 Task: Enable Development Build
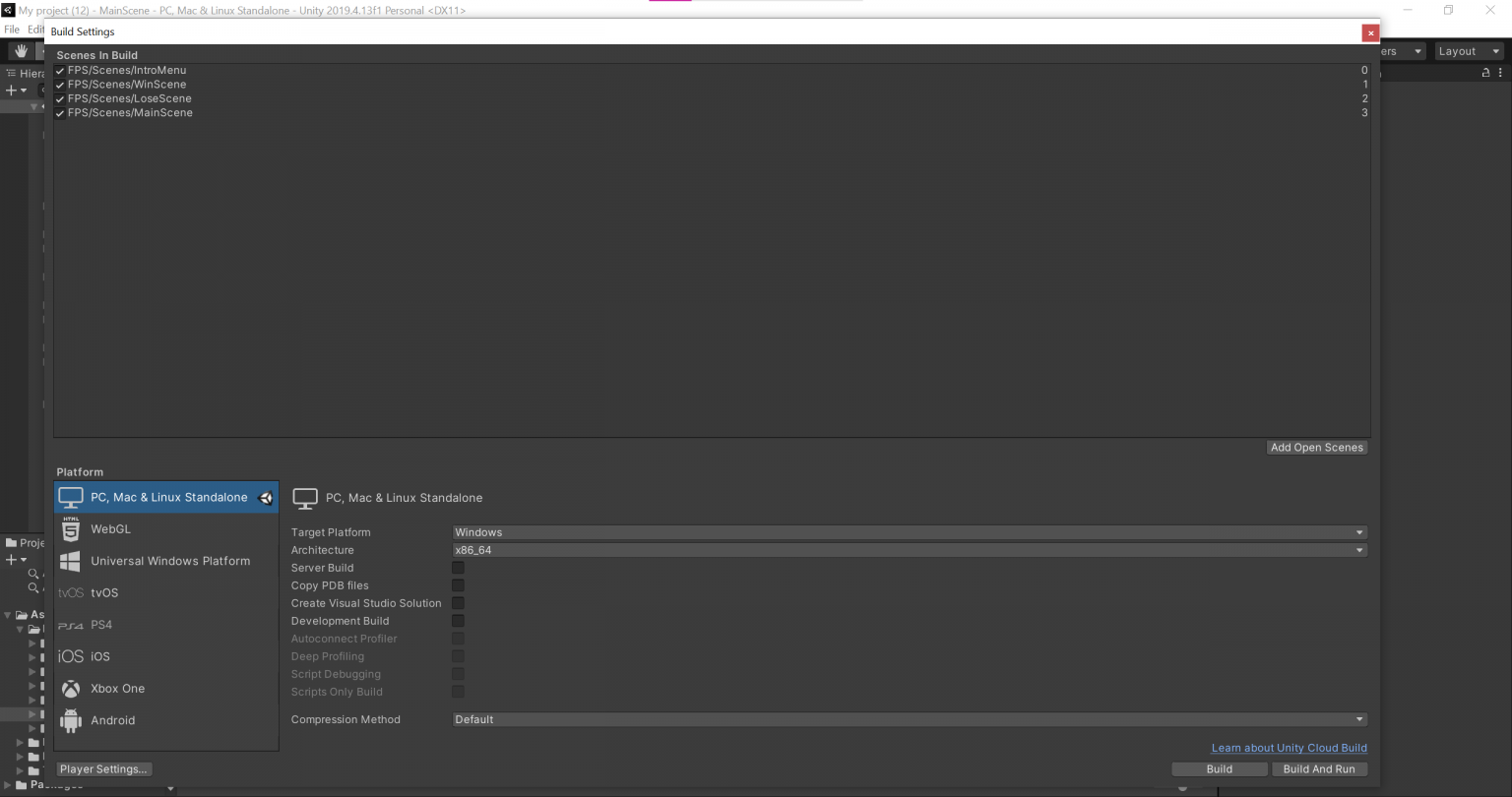(x=458, y=621)
